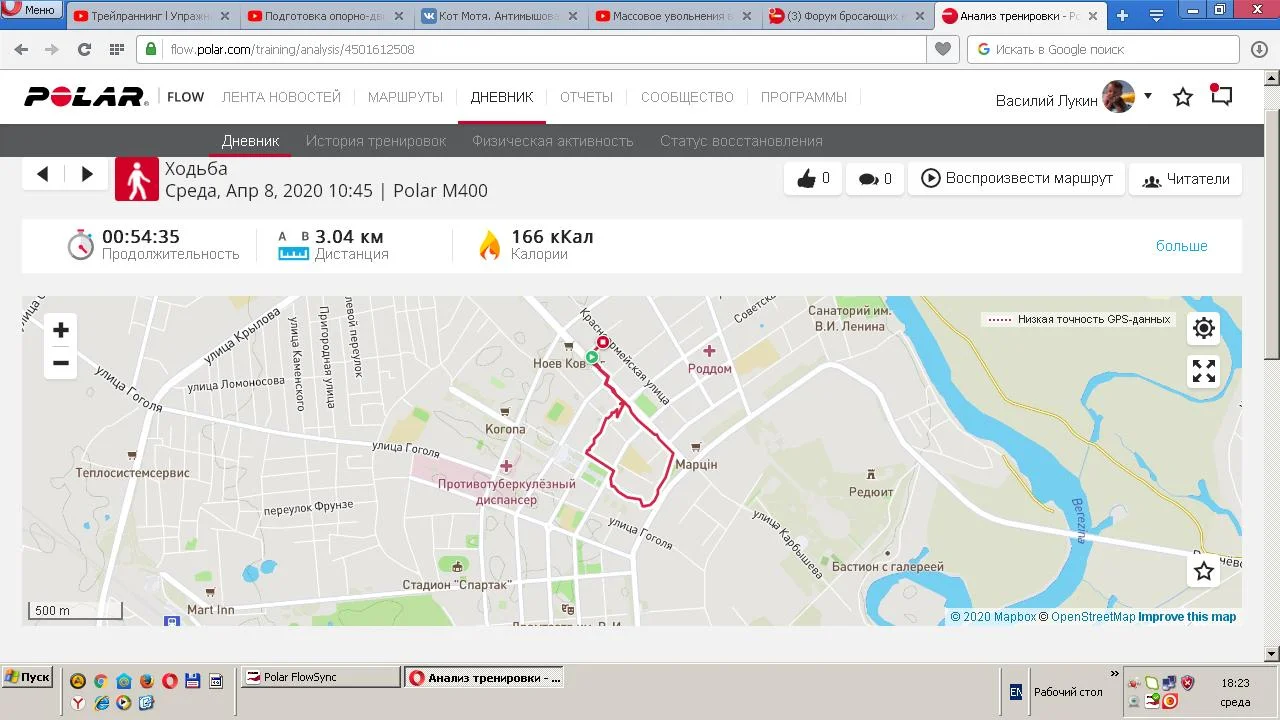The image size is (1280, 720).
Task: Switch to the Кот Мотя VK tab
Action: click(499, 16)
